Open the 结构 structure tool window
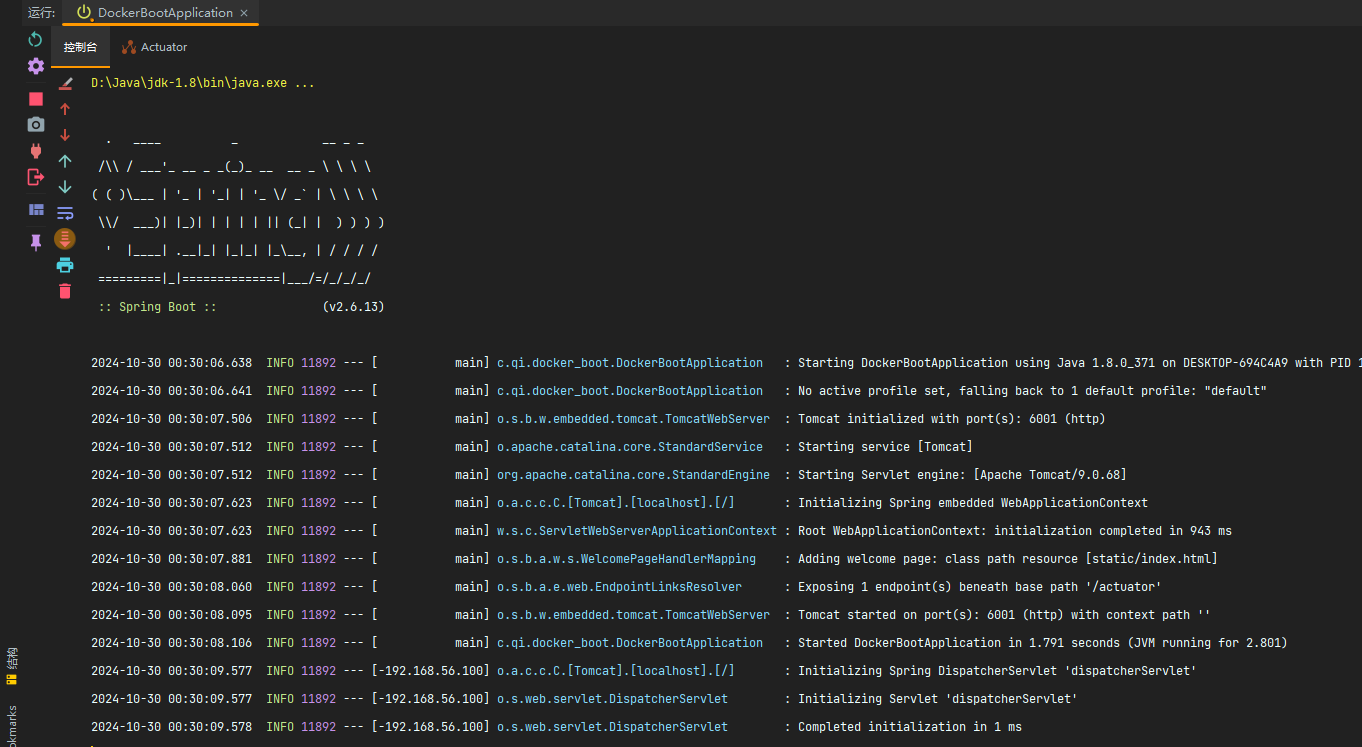The height and width of the screenshot is (747, 1362). coord(11,665)
